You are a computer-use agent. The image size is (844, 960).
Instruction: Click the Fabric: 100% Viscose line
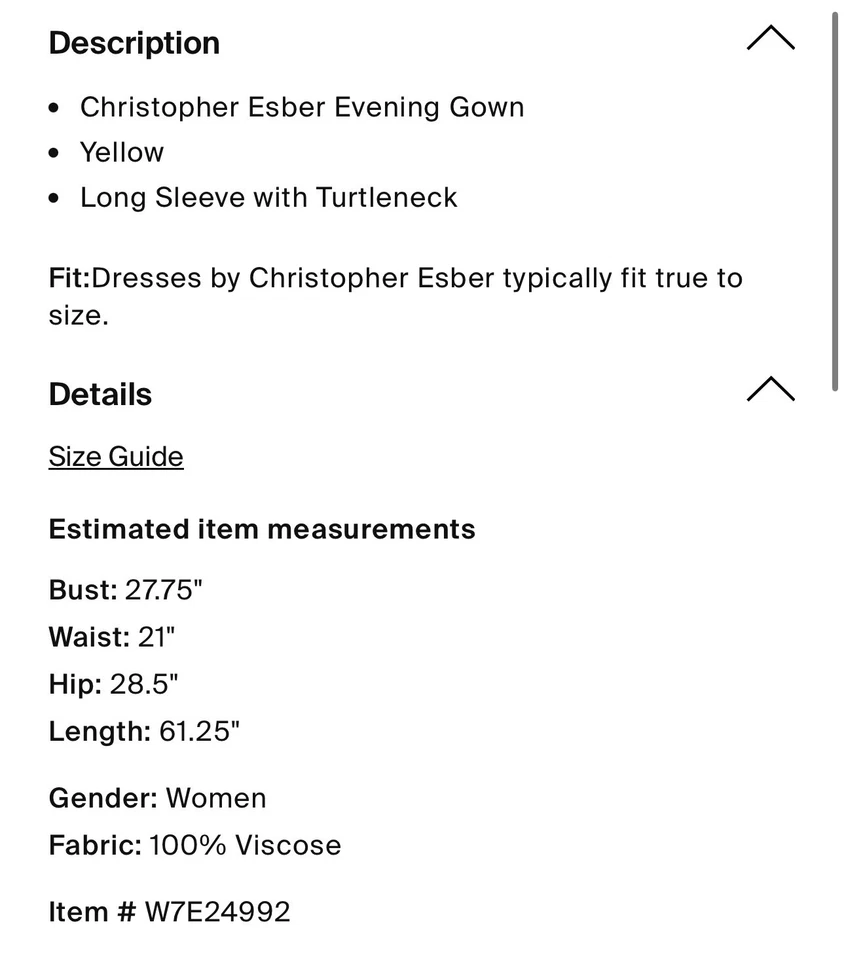[195, 845]
